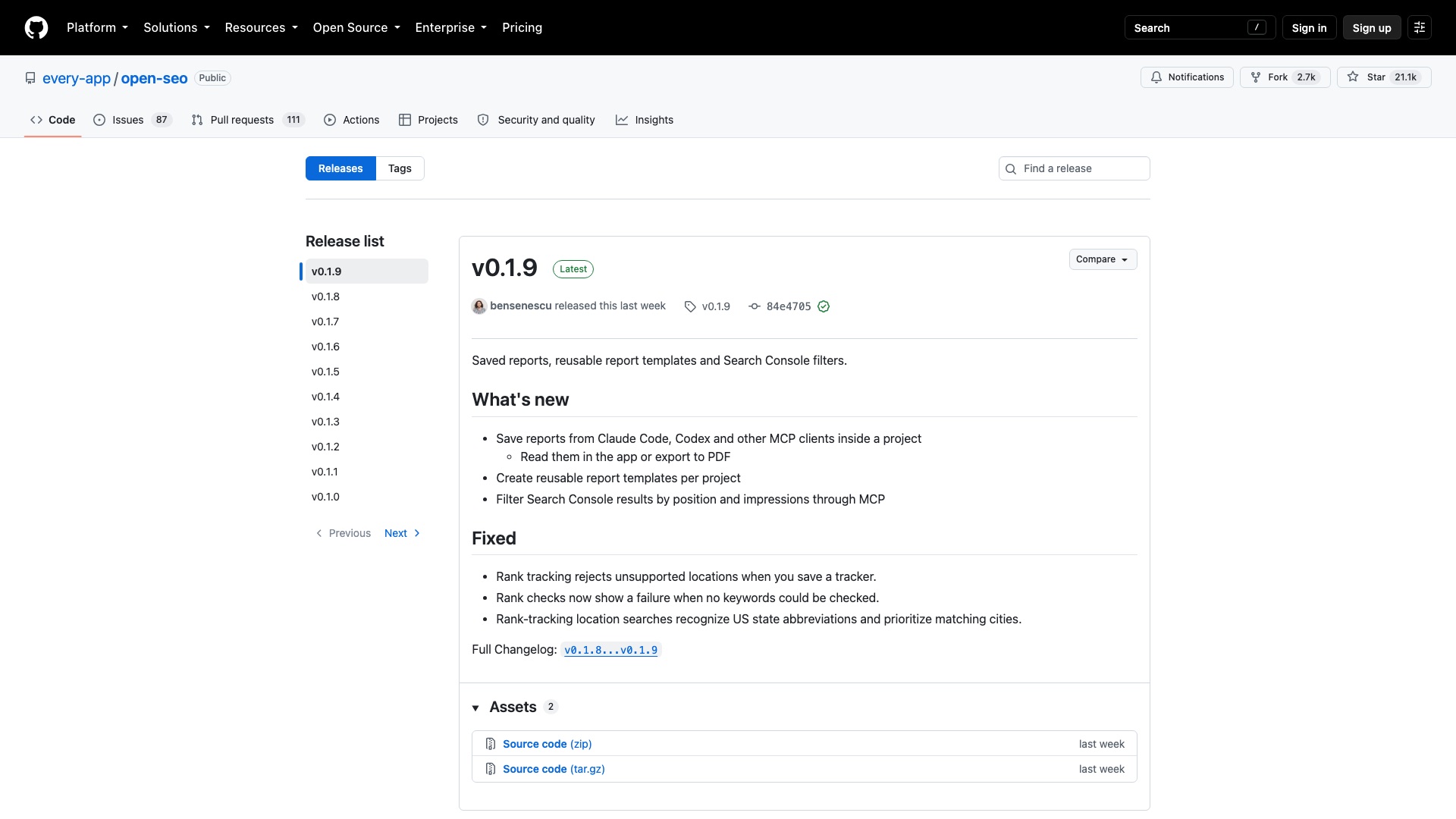Open the v0.1.8...v0.1.9 changelog link
Viewport: 1456px width, 819px height.
tap(611, 650)
